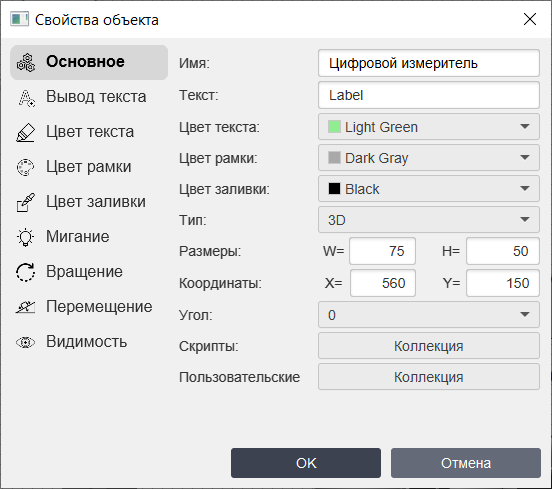Click the Видимость eye icon
This screenshot has height=489, width=552.
(x=26, y=342)
